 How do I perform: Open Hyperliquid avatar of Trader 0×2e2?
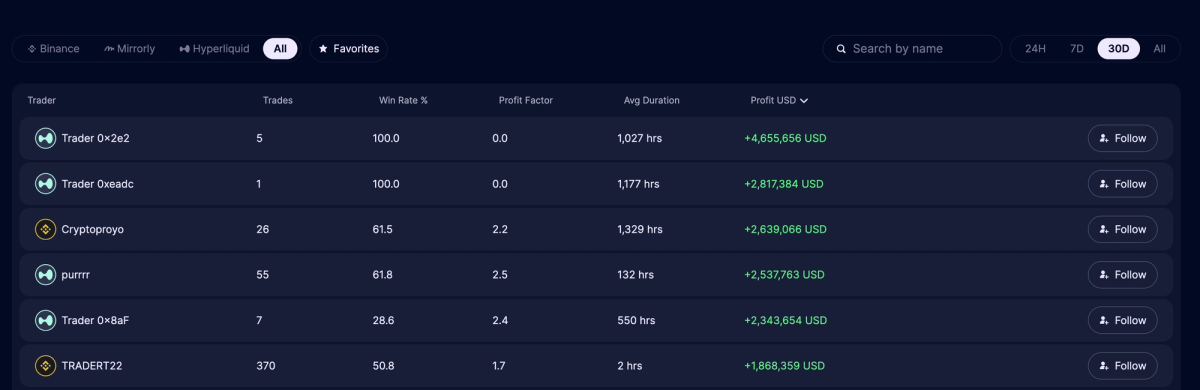pyautogui.click(x=45, y=138)
